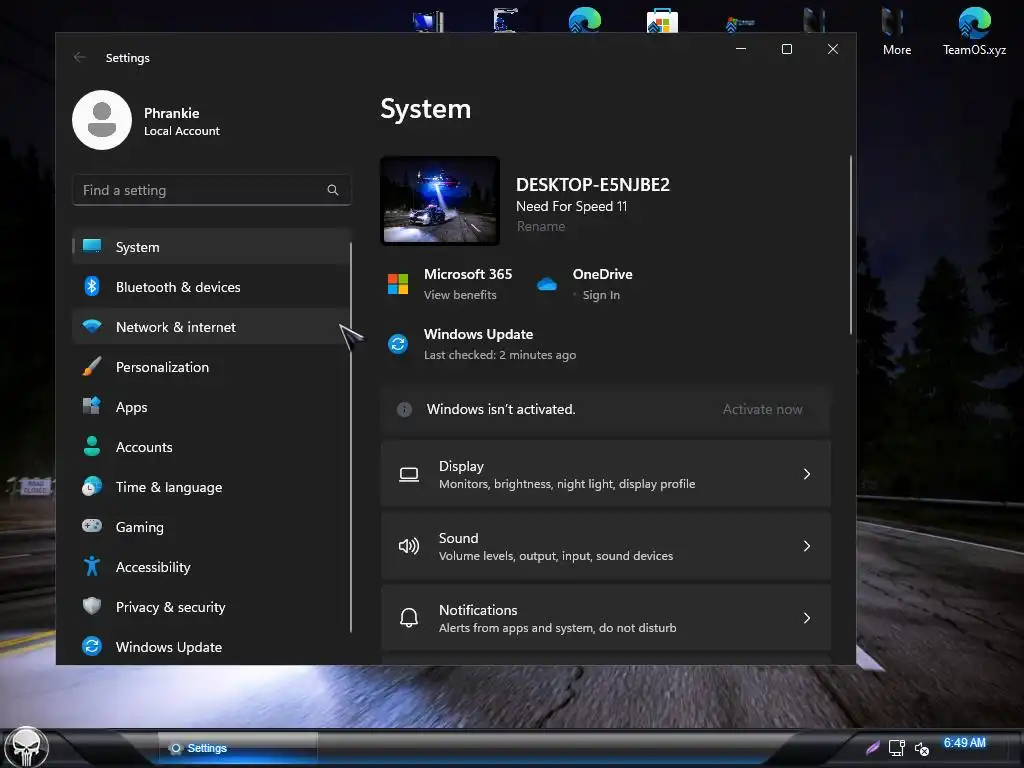This screenshot has height=768, width=1024.
Task: Click the muted volume tray icon
Action: [921, 749]
